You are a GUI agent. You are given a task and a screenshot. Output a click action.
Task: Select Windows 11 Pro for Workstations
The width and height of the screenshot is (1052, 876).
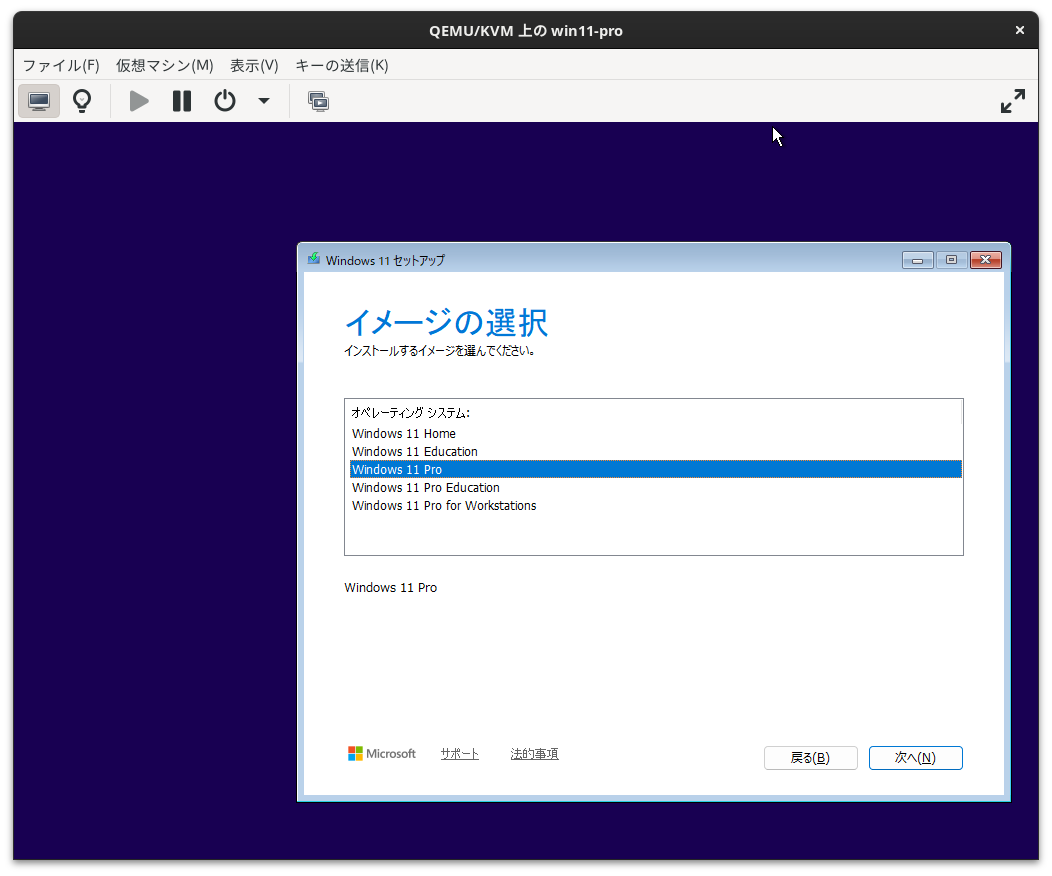pyautogui.click(x=444, y=505)
